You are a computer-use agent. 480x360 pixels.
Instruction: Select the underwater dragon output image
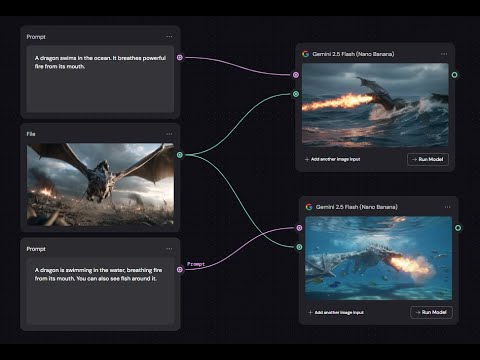coord(379,258)
